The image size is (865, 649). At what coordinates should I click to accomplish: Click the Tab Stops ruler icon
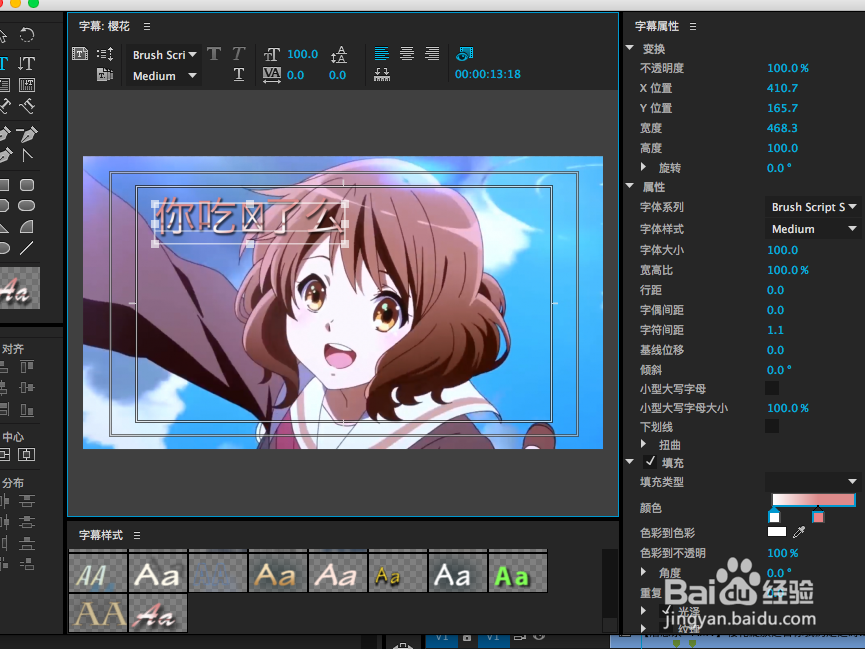click(382, 75)
